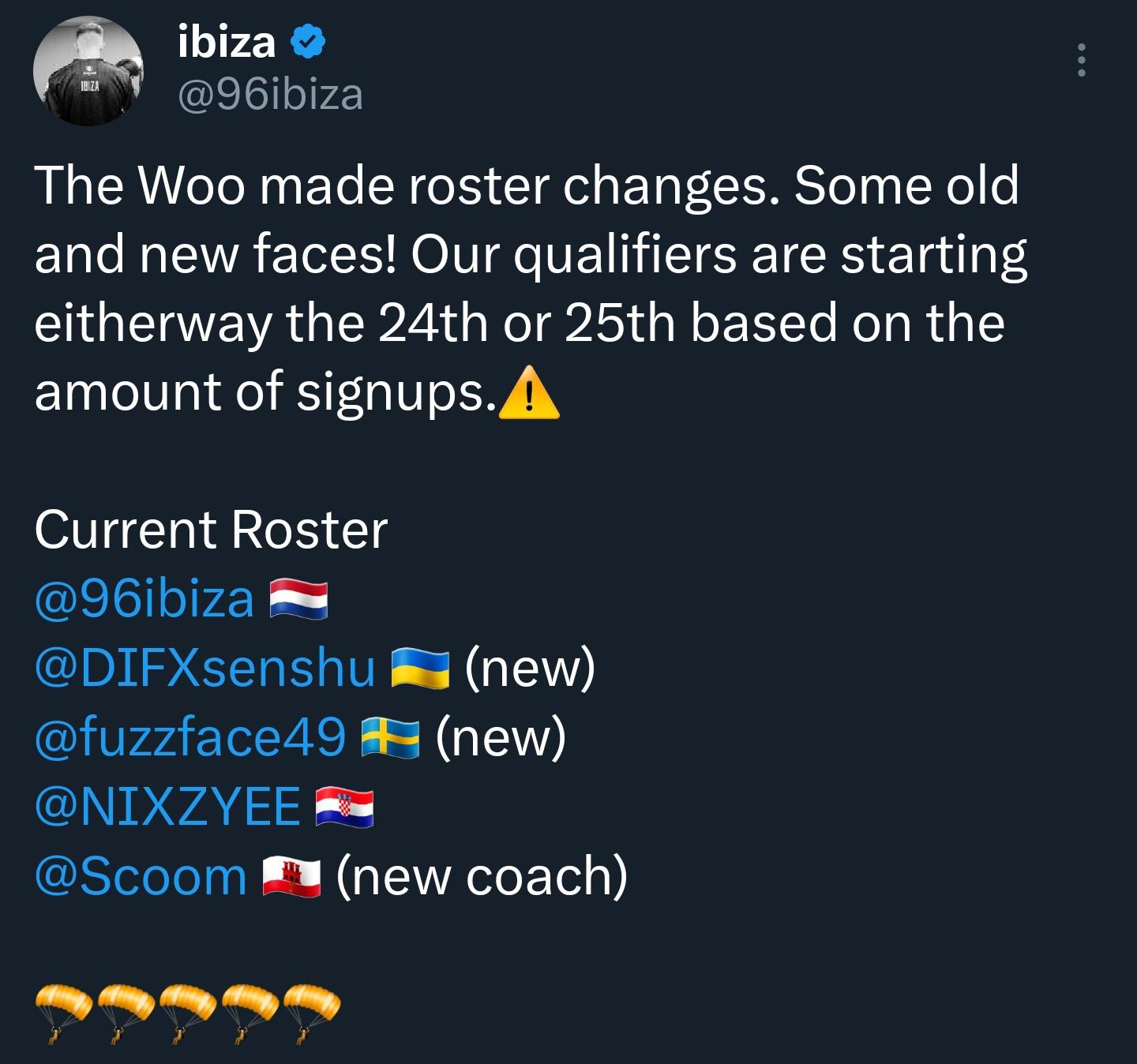Click the Ukraine flag emoji
Viewport: 1137px width, 1064px height.
420,668
